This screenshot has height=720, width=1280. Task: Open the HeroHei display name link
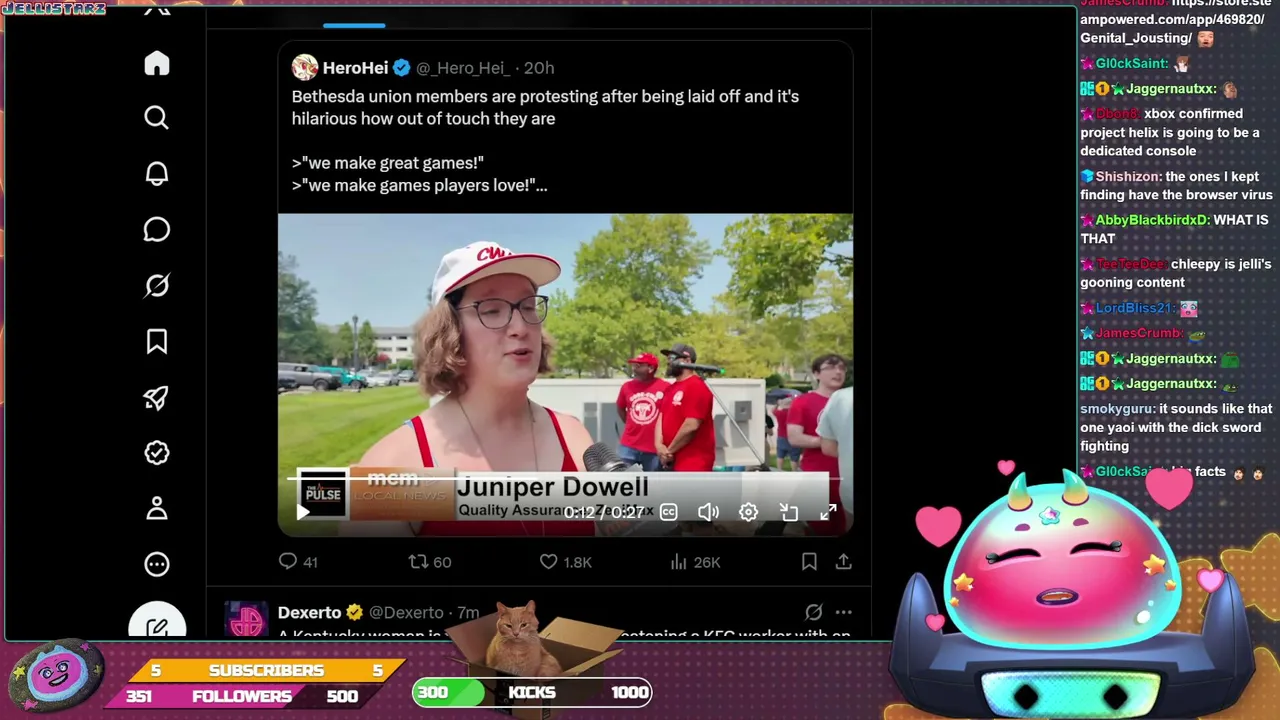coord(355,68)
